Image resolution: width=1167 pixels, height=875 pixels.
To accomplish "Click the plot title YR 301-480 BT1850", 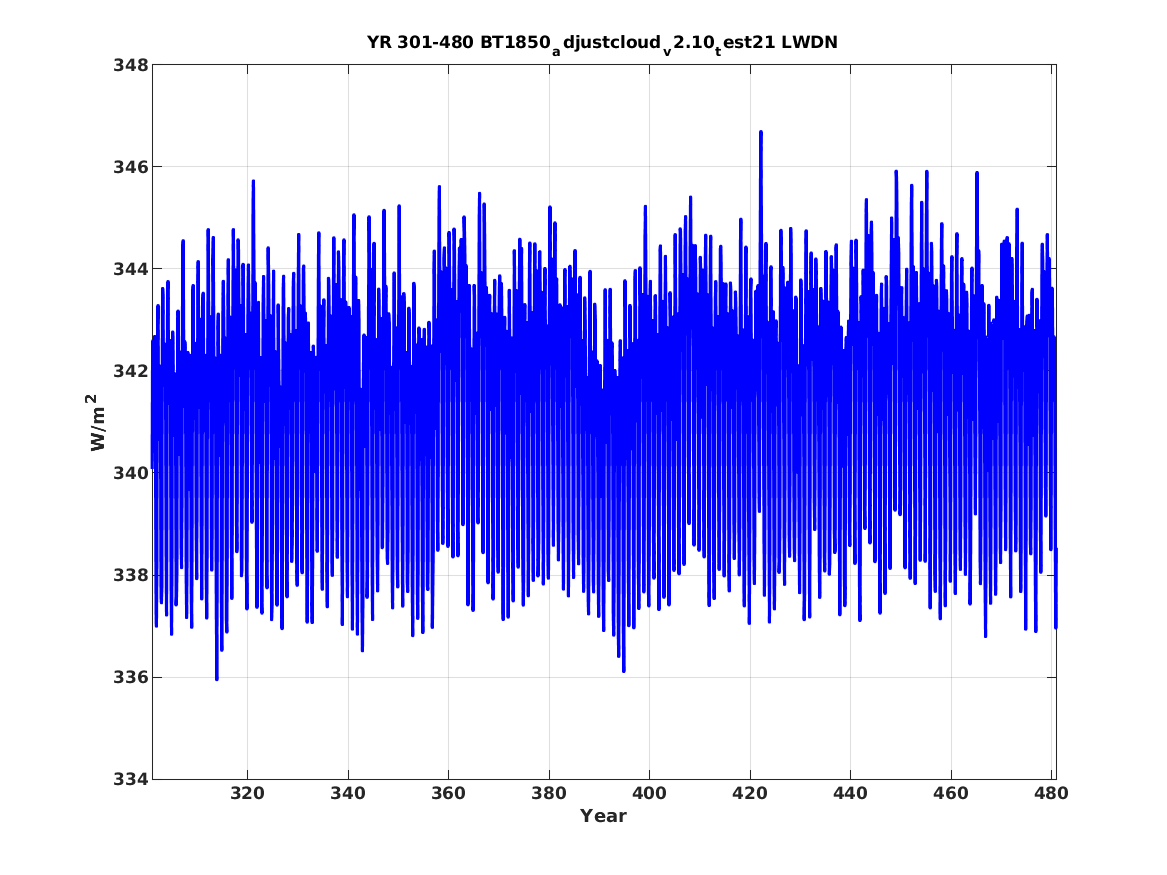I will pyautogui.click(x=602, y=43).
